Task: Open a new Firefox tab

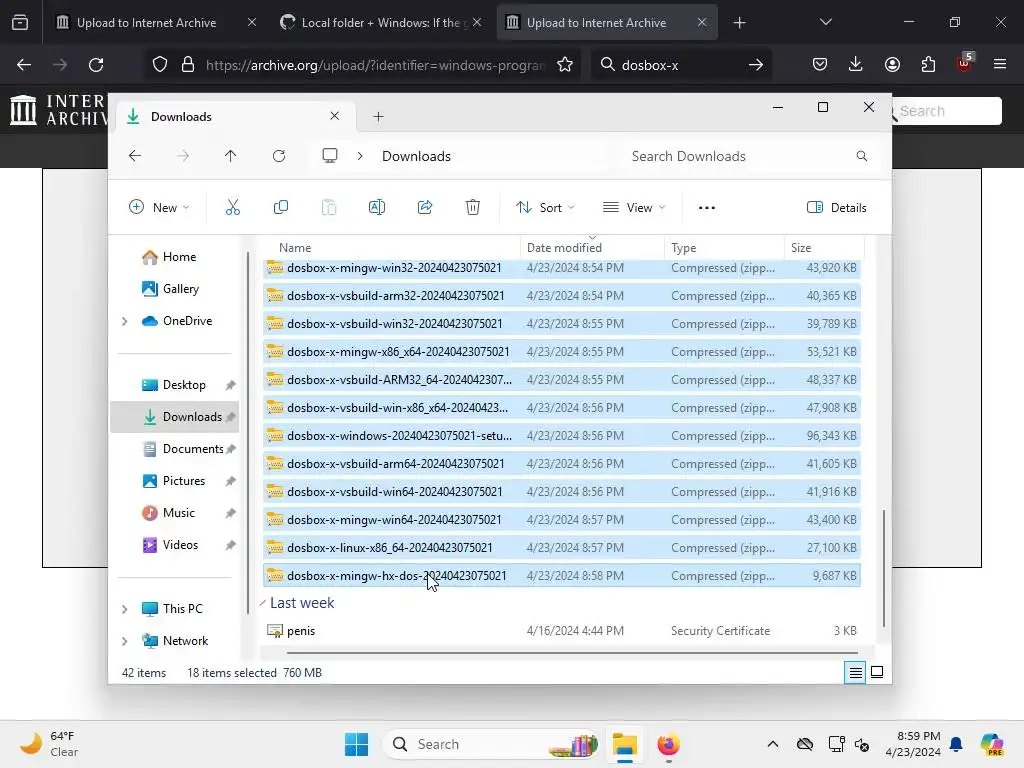Action: (739, 23)
